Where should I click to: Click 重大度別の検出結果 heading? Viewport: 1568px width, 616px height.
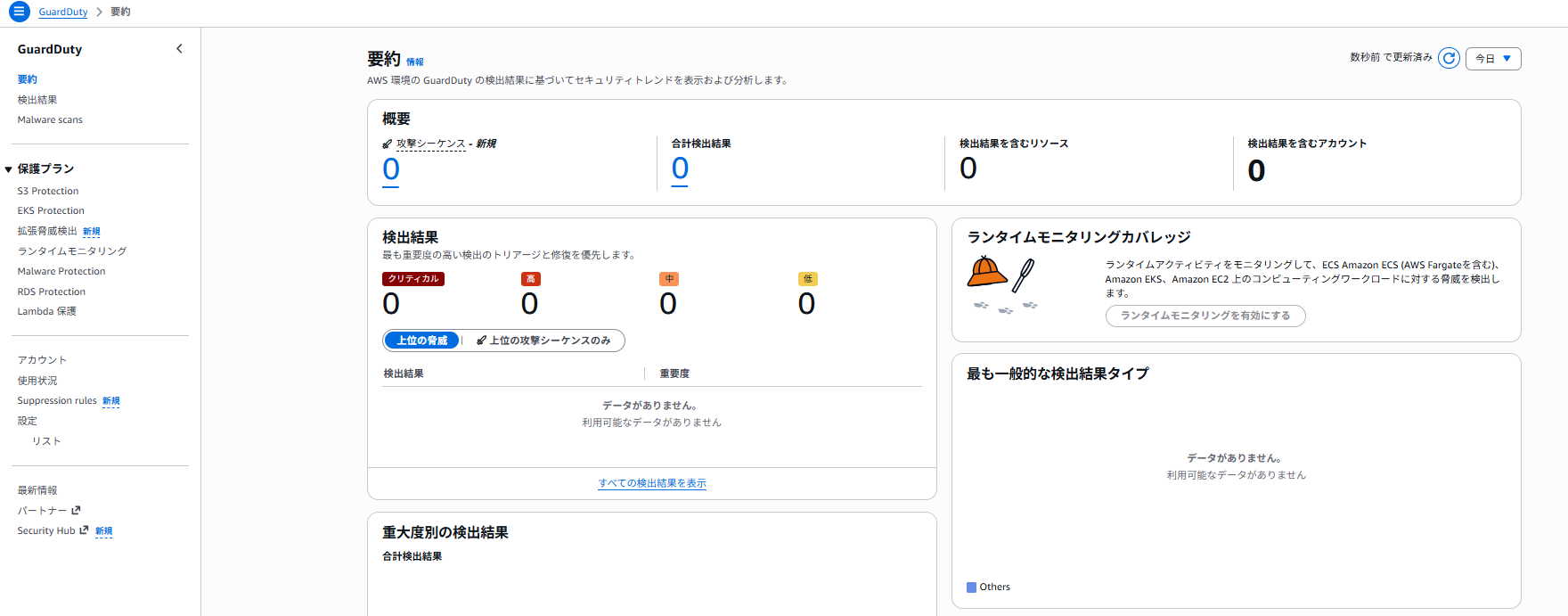(x=445, y=532)
